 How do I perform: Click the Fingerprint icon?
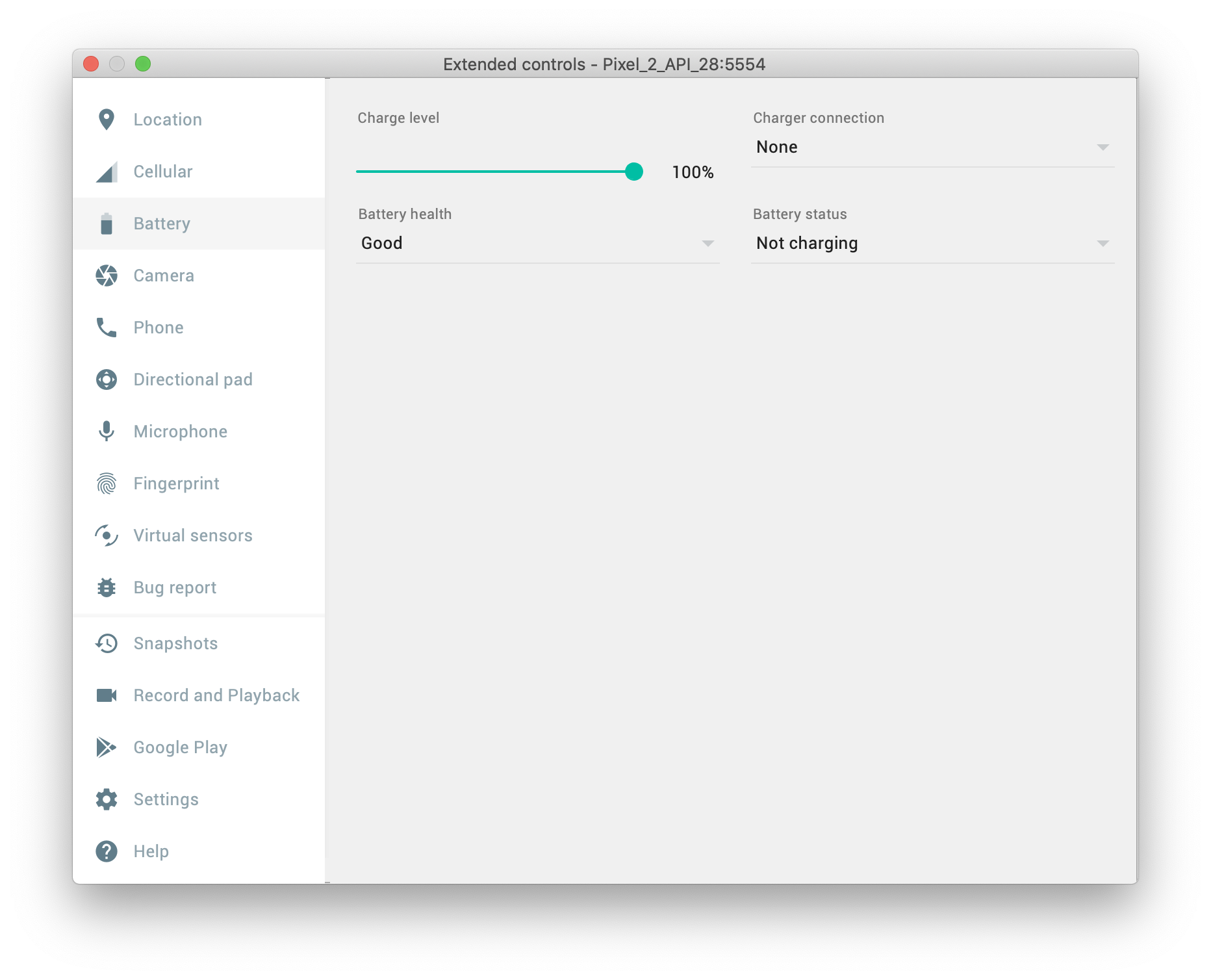point(107,484)
